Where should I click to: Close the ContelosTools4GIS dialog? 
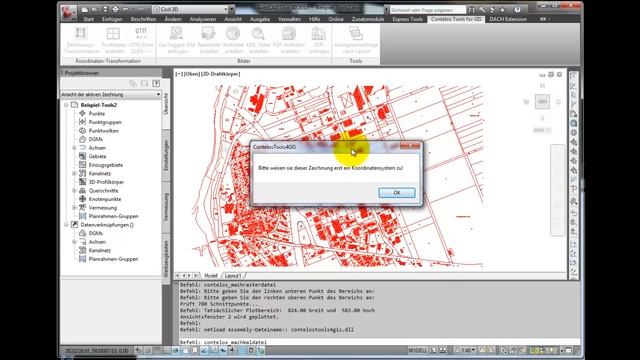[x=410, y=146]
